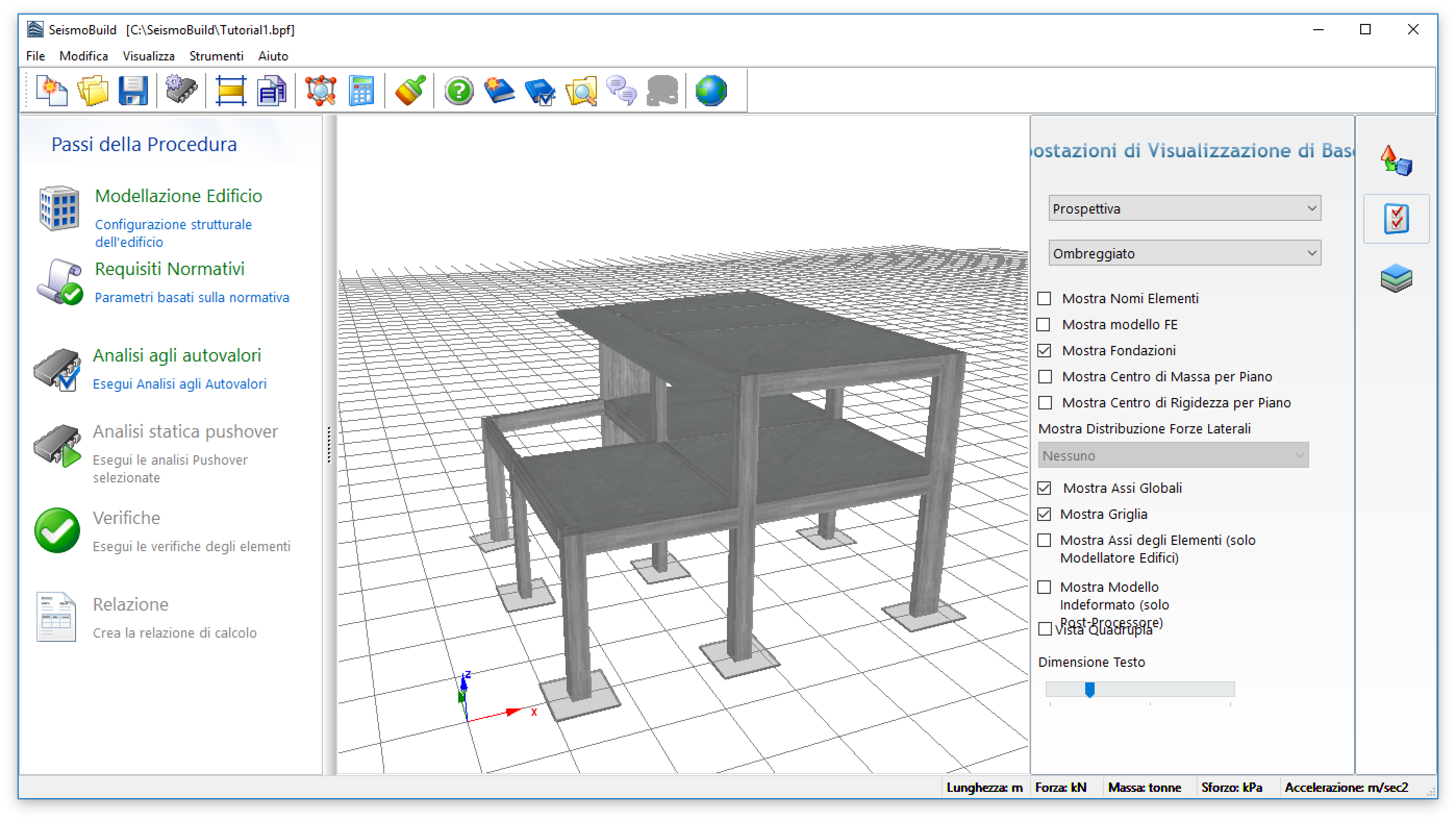The width and height of the screenshot is (1456, 821).
Task: Click Esegui Analisi agli Autovalori link
Action: (179, 384)
